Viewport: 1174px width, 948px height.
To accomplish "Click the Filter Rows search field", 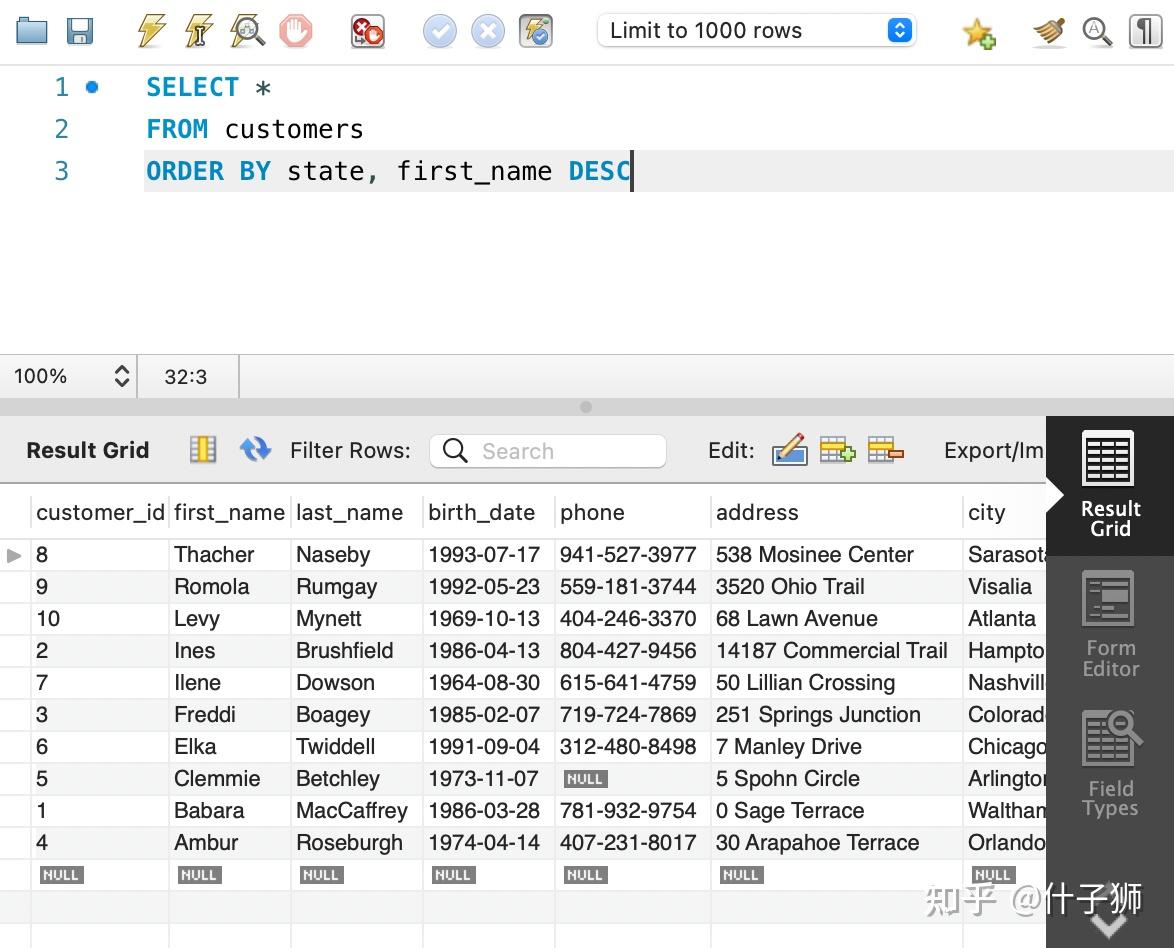I will (x=547, y=450).
